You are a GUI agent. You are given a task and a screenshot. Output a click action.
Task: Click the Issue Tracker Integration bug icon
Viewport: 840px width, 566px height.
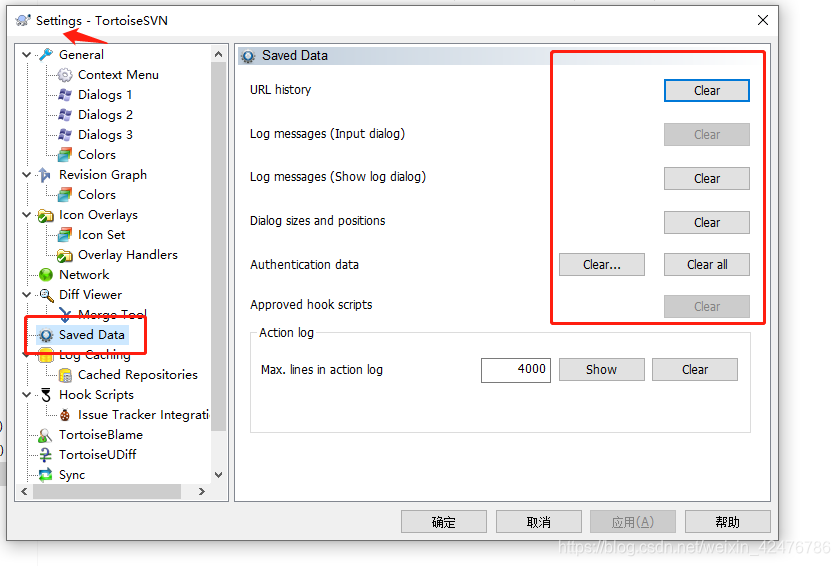pos(65,415)
